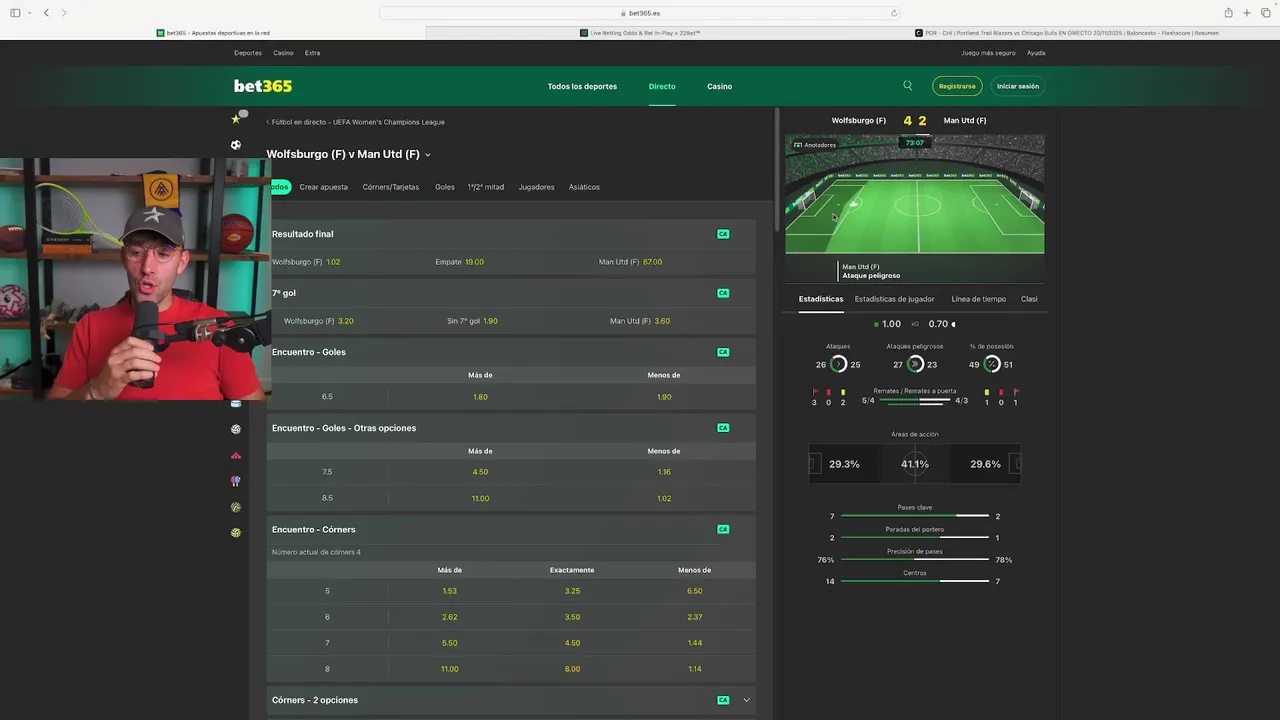Open the Directo section in main nav
Viewport: 1280px width, 720px height.
point(662,86)
